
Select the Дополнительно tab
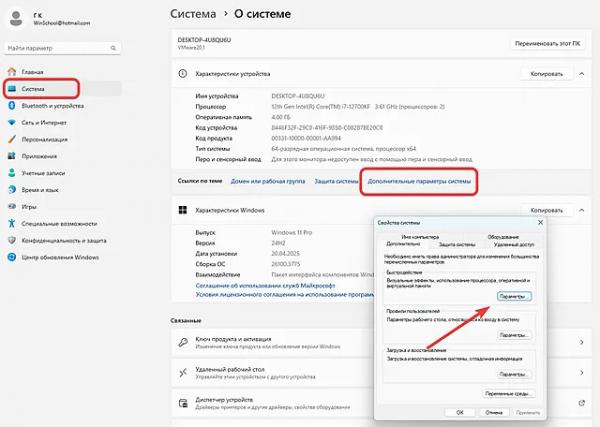tap(403, 244)
